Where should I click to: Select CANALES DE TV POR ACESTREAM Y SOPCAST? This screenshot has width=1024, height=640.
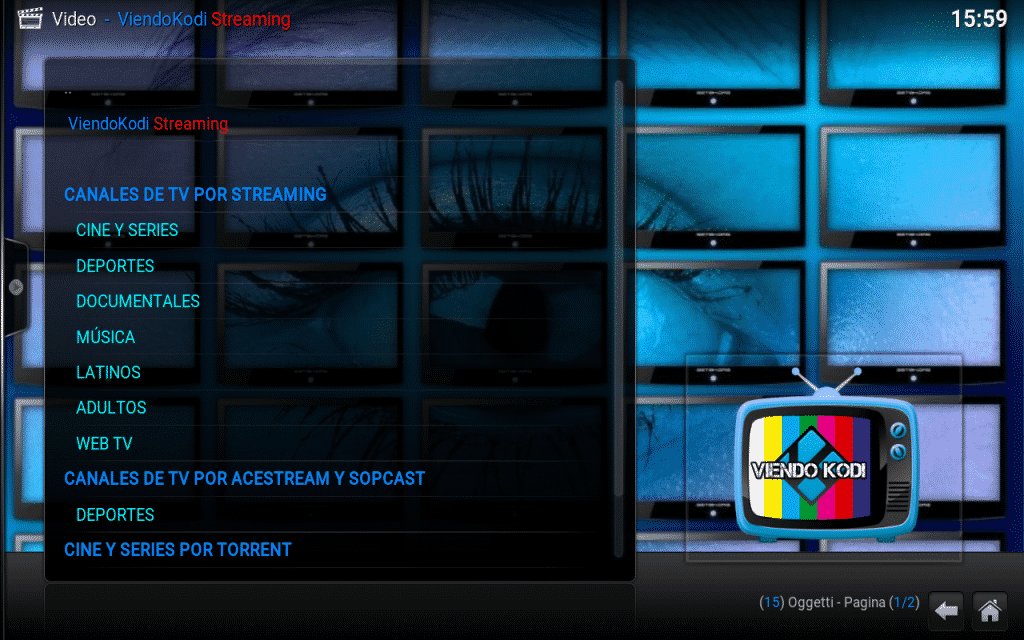[x=245, y=479]
